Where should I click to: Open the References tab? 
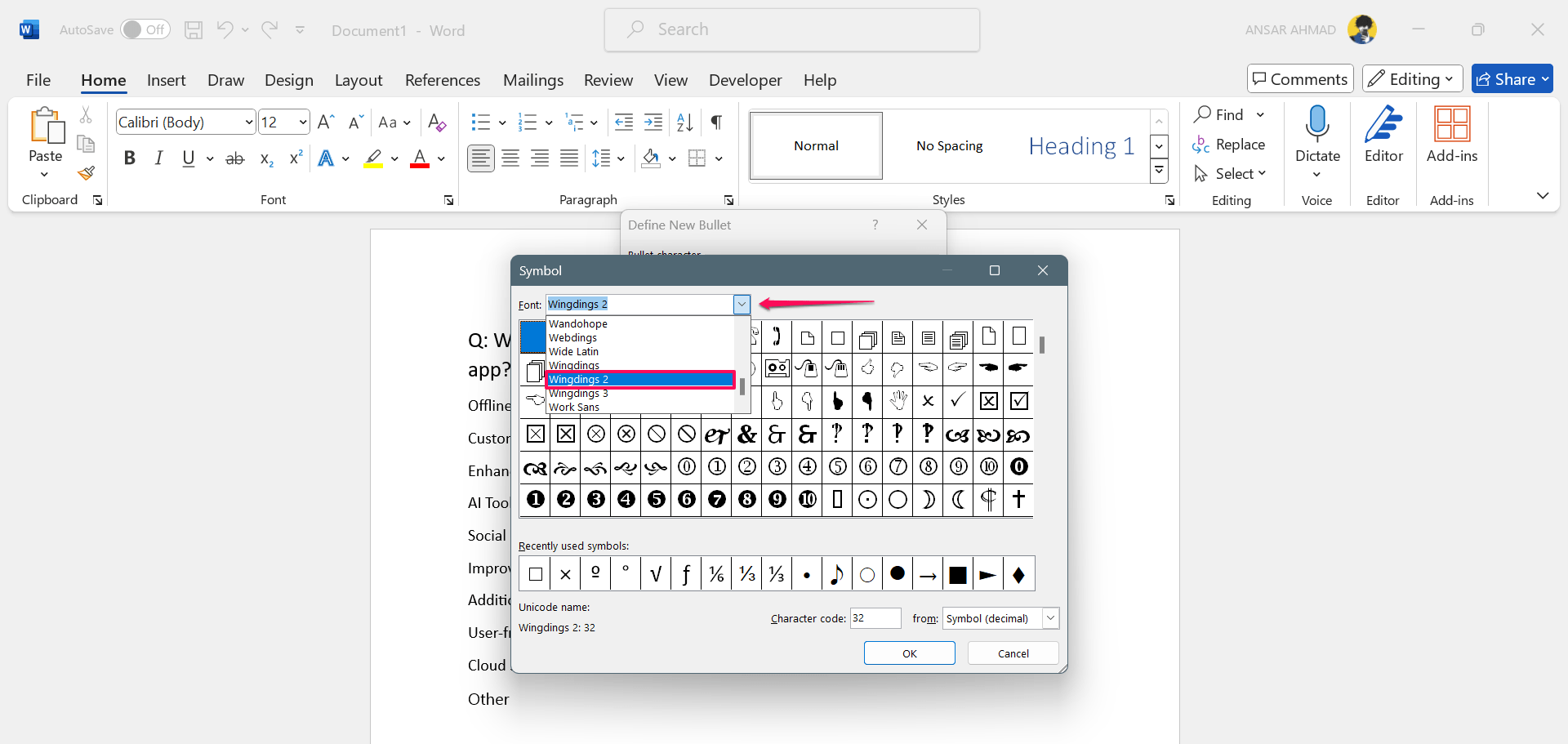pyautogui.click(x=443, y=80)
